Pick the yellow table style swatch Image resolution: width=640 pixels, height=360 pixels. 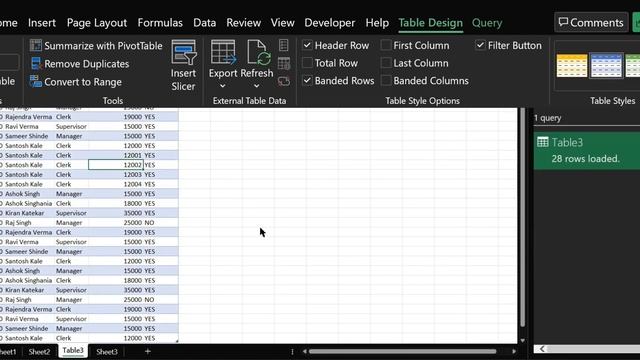[x=572, y=65]
